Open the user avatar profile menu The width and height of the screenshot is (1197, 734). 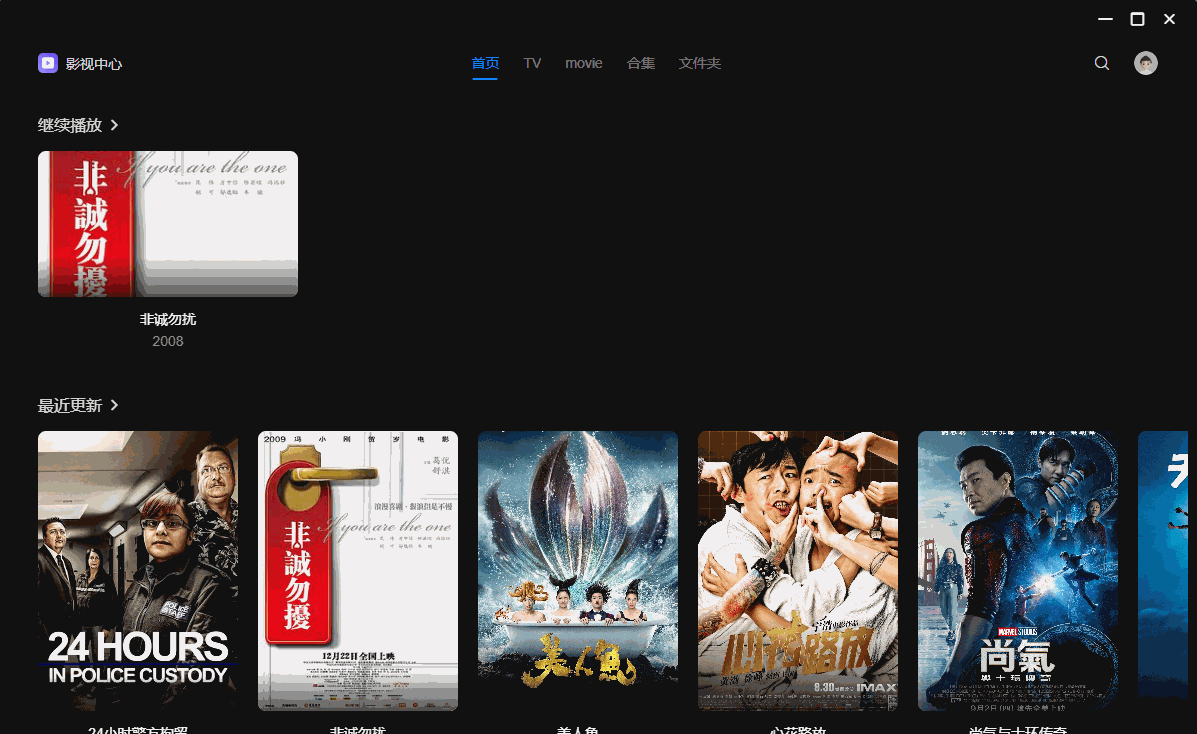[x=1146, y=63]
